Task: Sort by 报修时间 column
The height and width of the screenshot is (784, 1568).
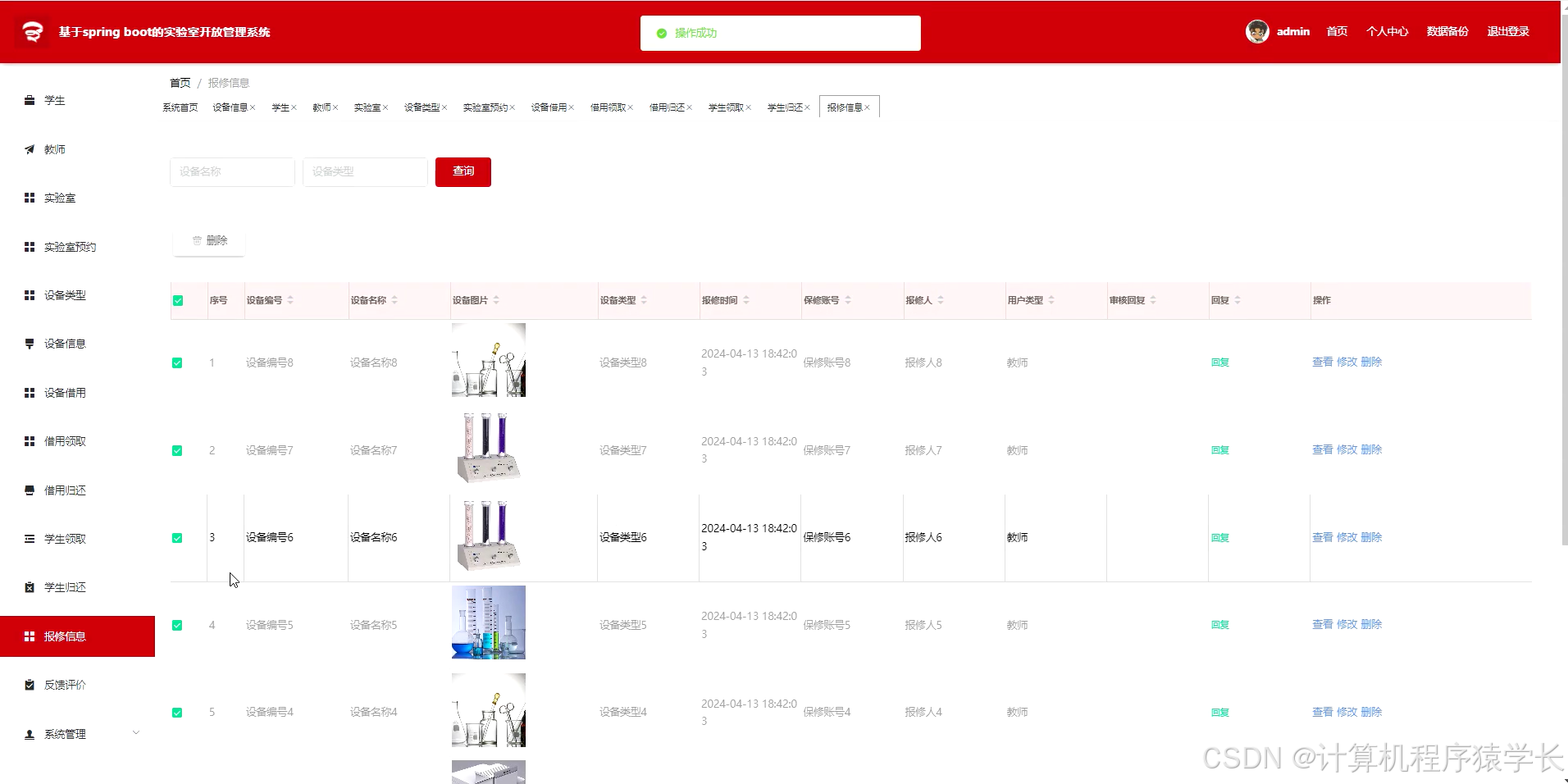Action: click(746, 300)
